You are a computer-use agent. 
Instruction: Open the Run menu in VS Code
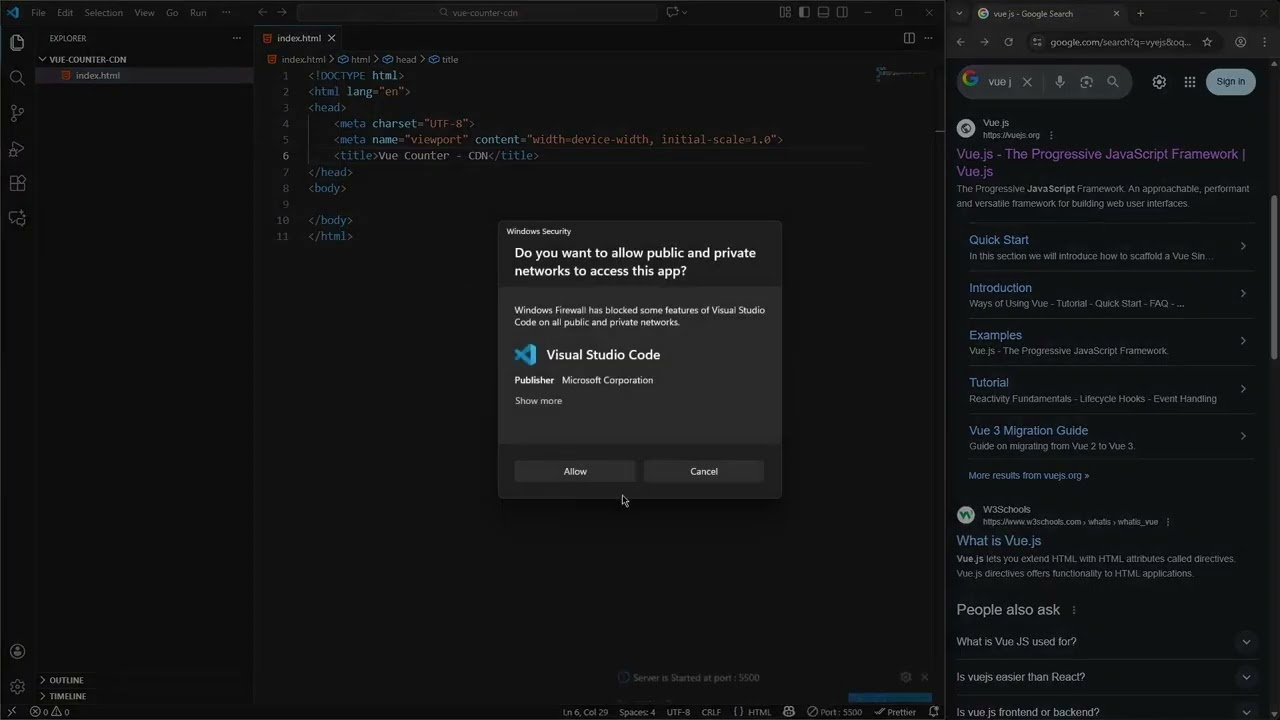198,13
